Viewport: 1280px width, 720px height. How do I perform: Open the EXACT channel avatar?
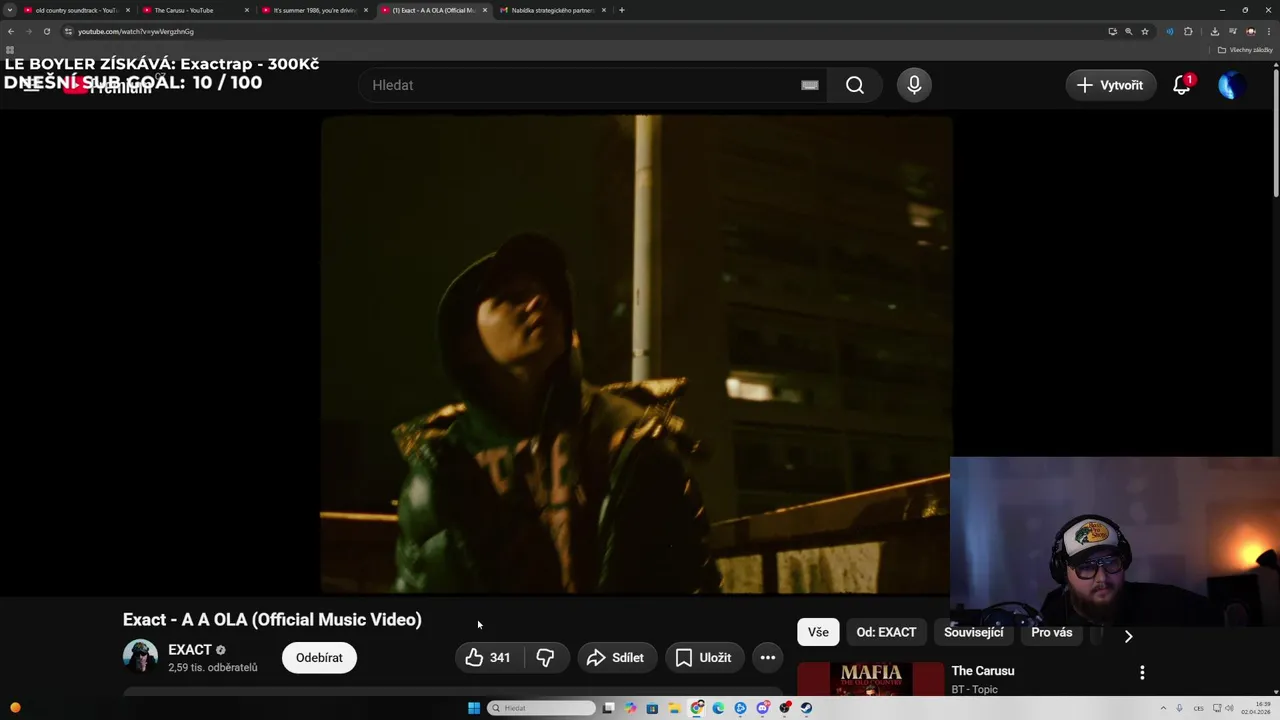[x=140, y=657]
